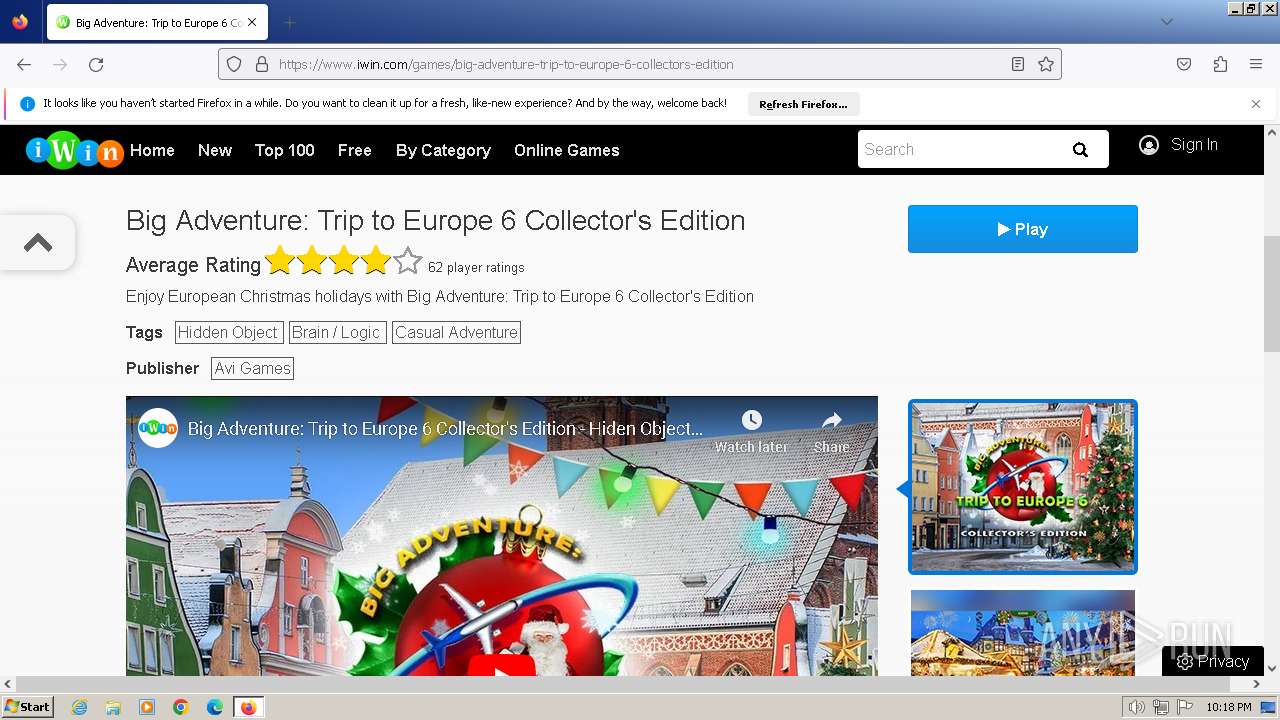This screenshot has height=720, width=1280.
Task: Open the By Category menu
Action: coord(443,150)
